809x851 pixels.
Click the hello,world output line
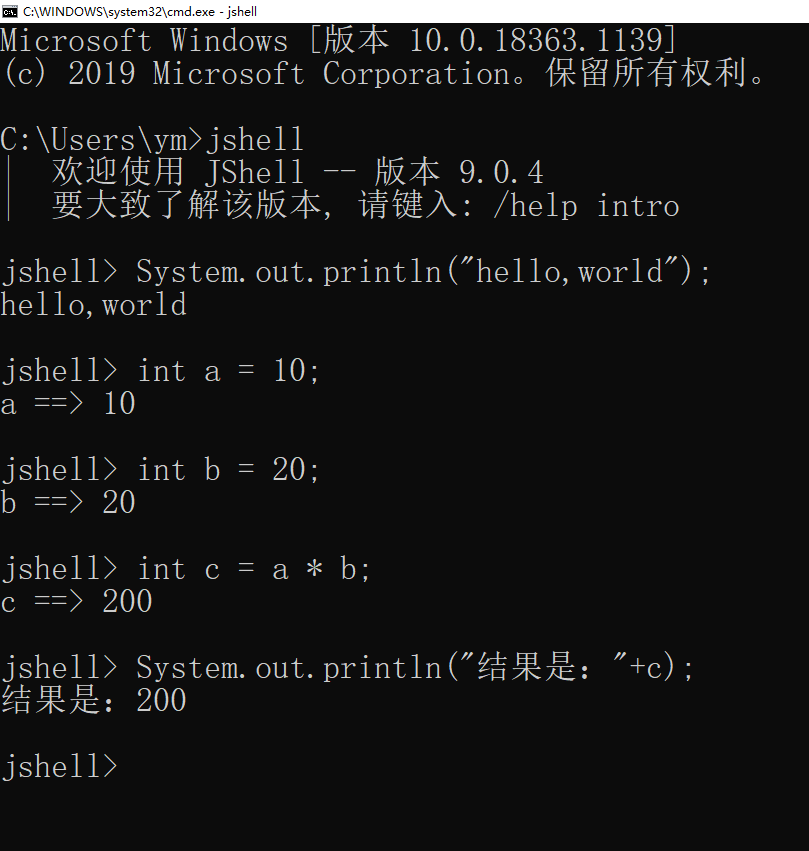(x=93, y=304)
